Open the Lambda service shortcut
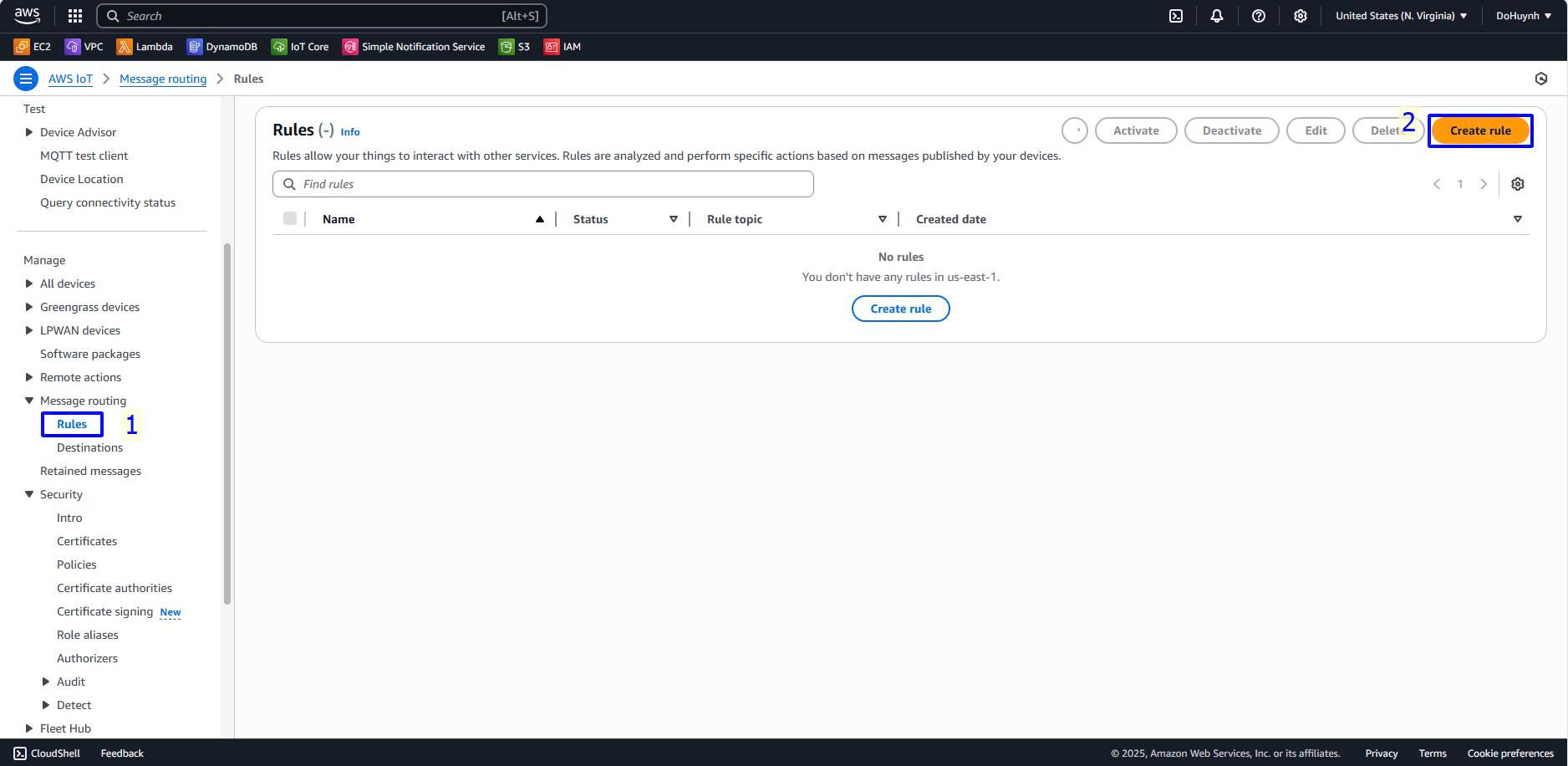This screenshot has height=766, width=1568. (145, 47)
